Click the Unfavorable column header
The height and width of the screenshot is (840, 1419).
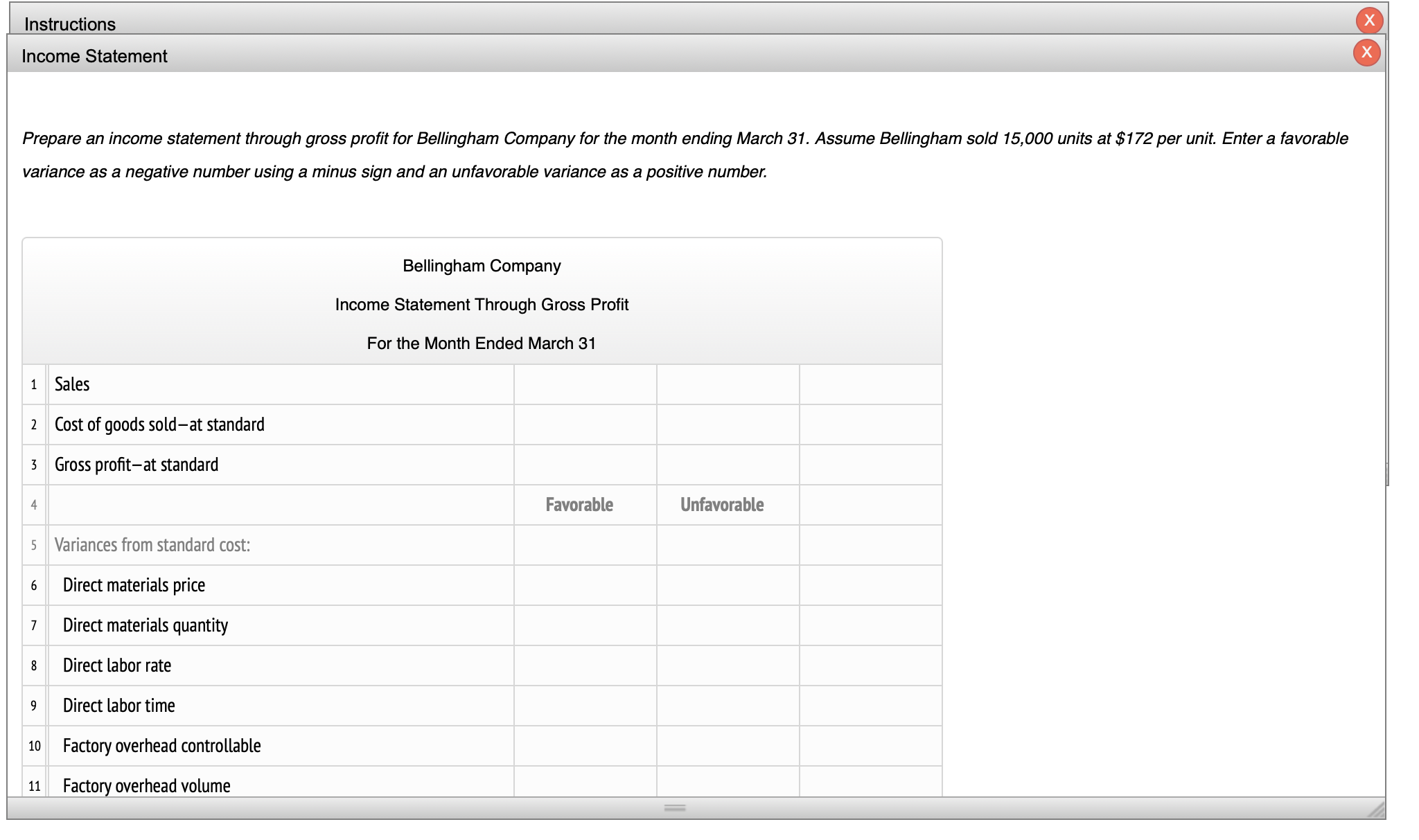[x=723, y=505]
